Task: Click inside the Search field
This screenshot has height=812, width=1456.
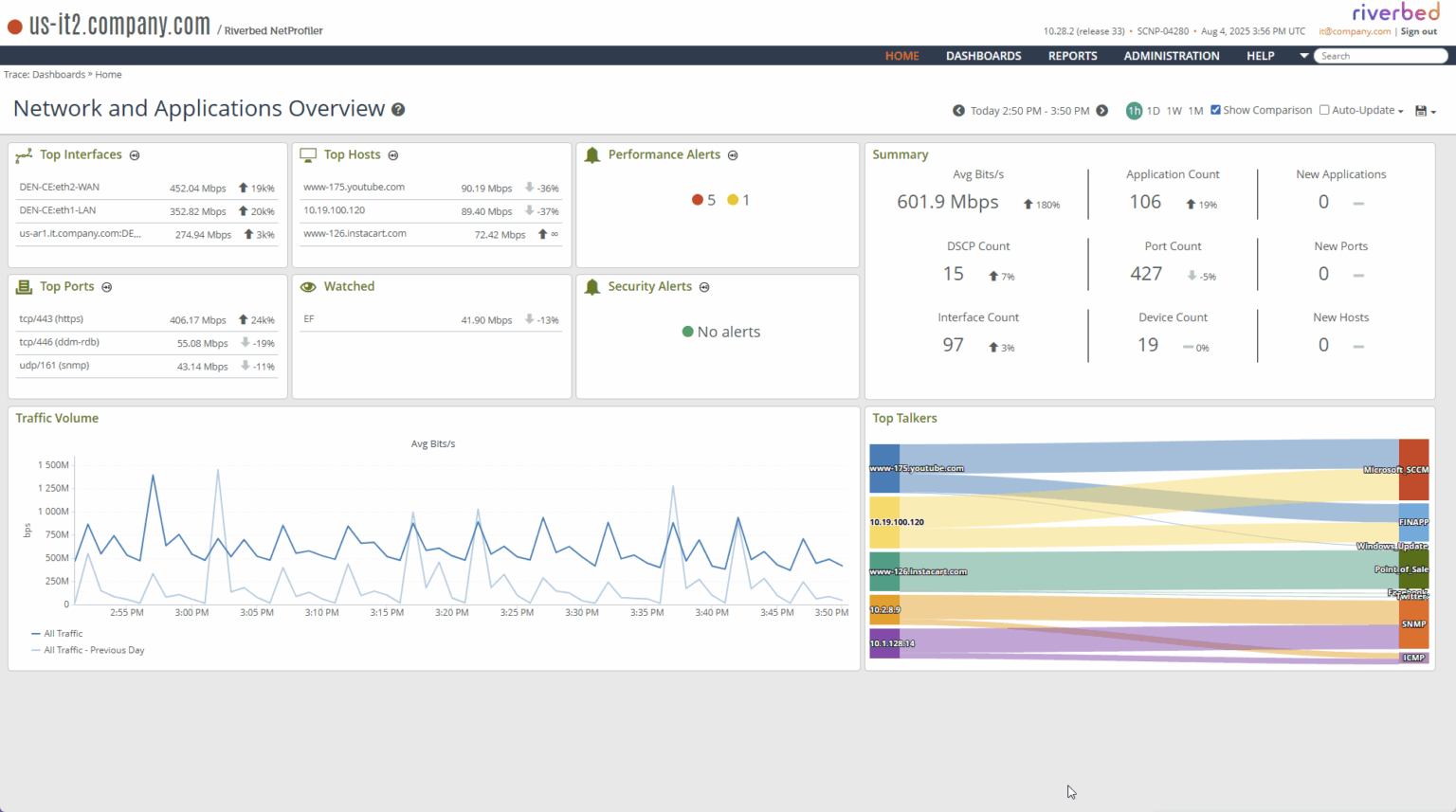Action: [x=1380, y=55]
